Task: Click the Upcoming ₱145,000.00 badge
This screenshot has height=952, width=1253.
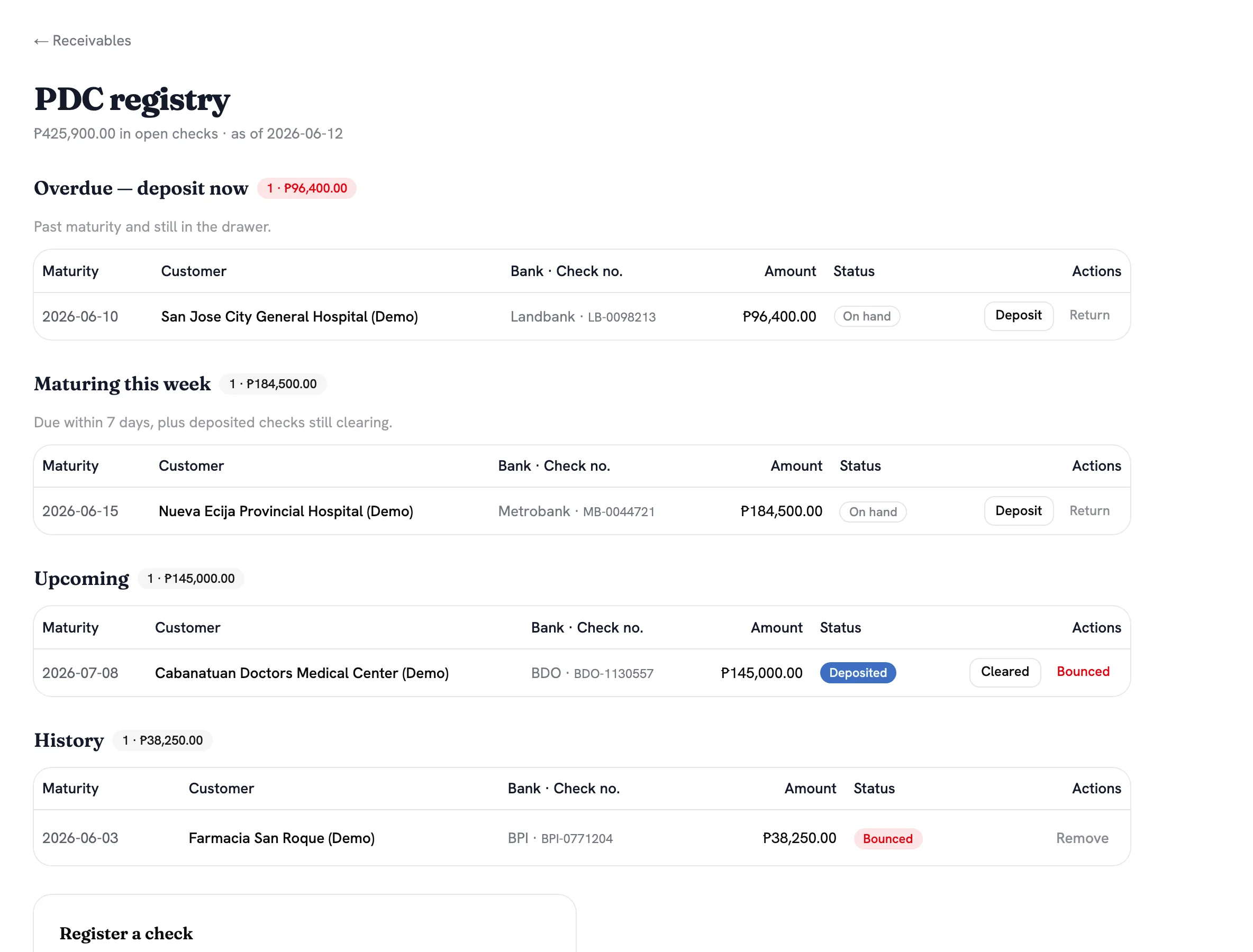Action: (190, 579)
